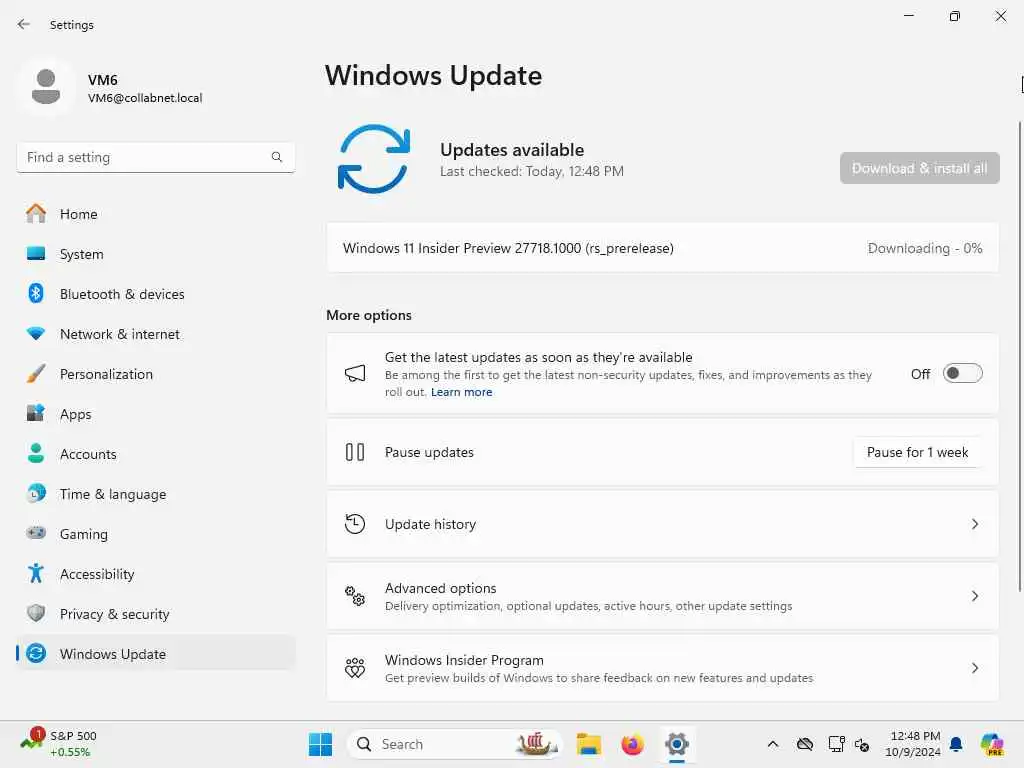Click the System monitor icon
The height and width of the screenshot is (768, 1024).
36,253
